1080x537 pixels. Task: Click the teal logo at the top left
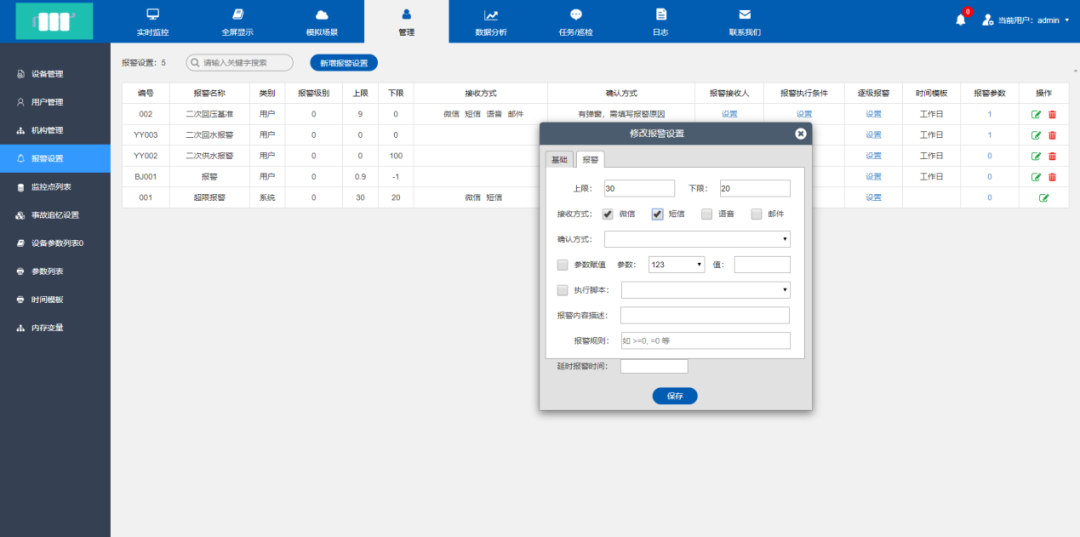pyautogui.click(x=54, y=21)
